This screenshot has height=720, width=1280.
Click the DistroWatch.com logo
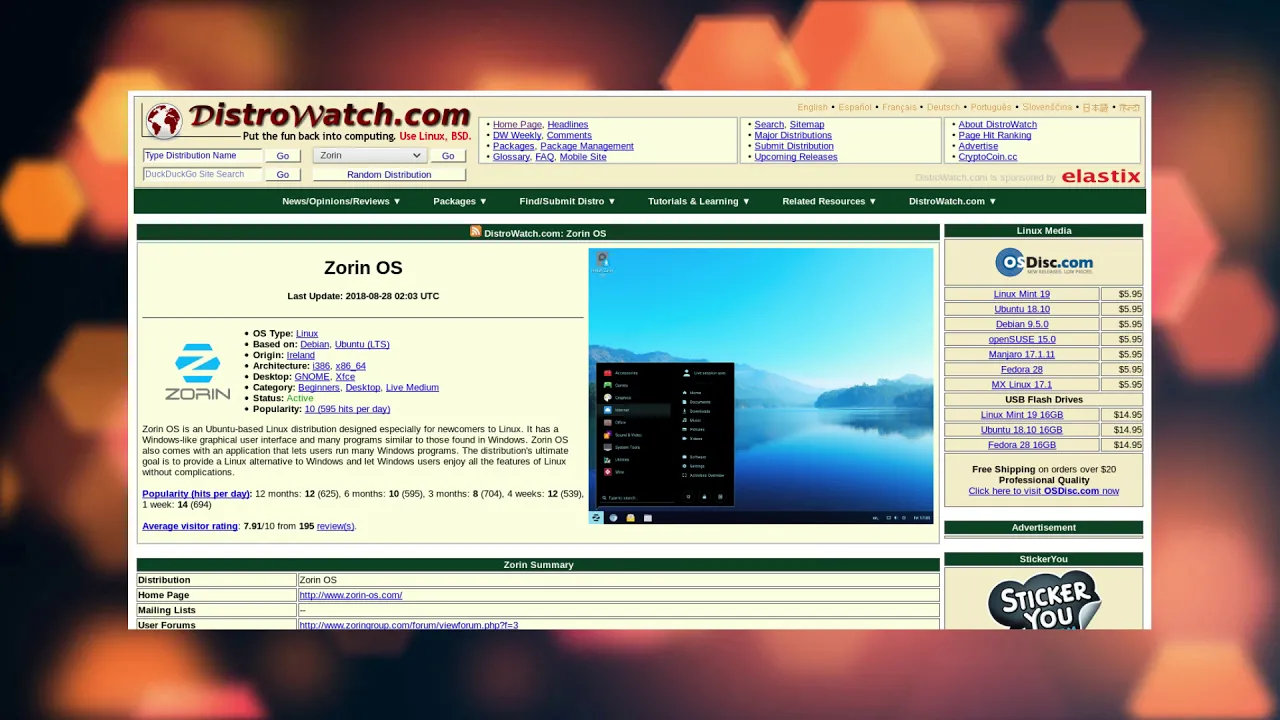tap(307, 120)
